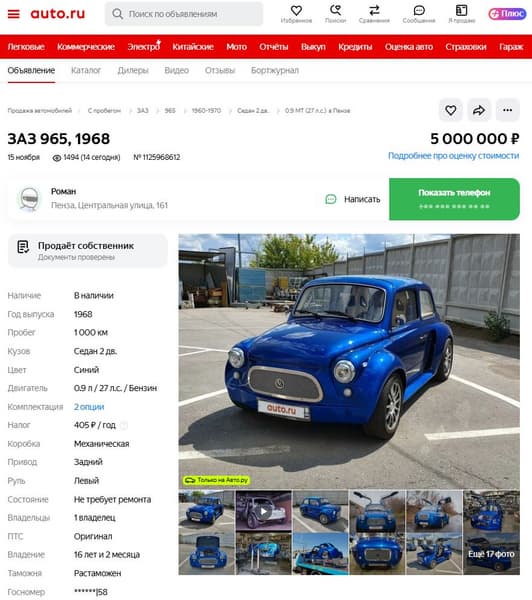This screenshot has width=532, height=600.
Task: Open Ещё 17 фото thumbnail
Action: point(491,554)
